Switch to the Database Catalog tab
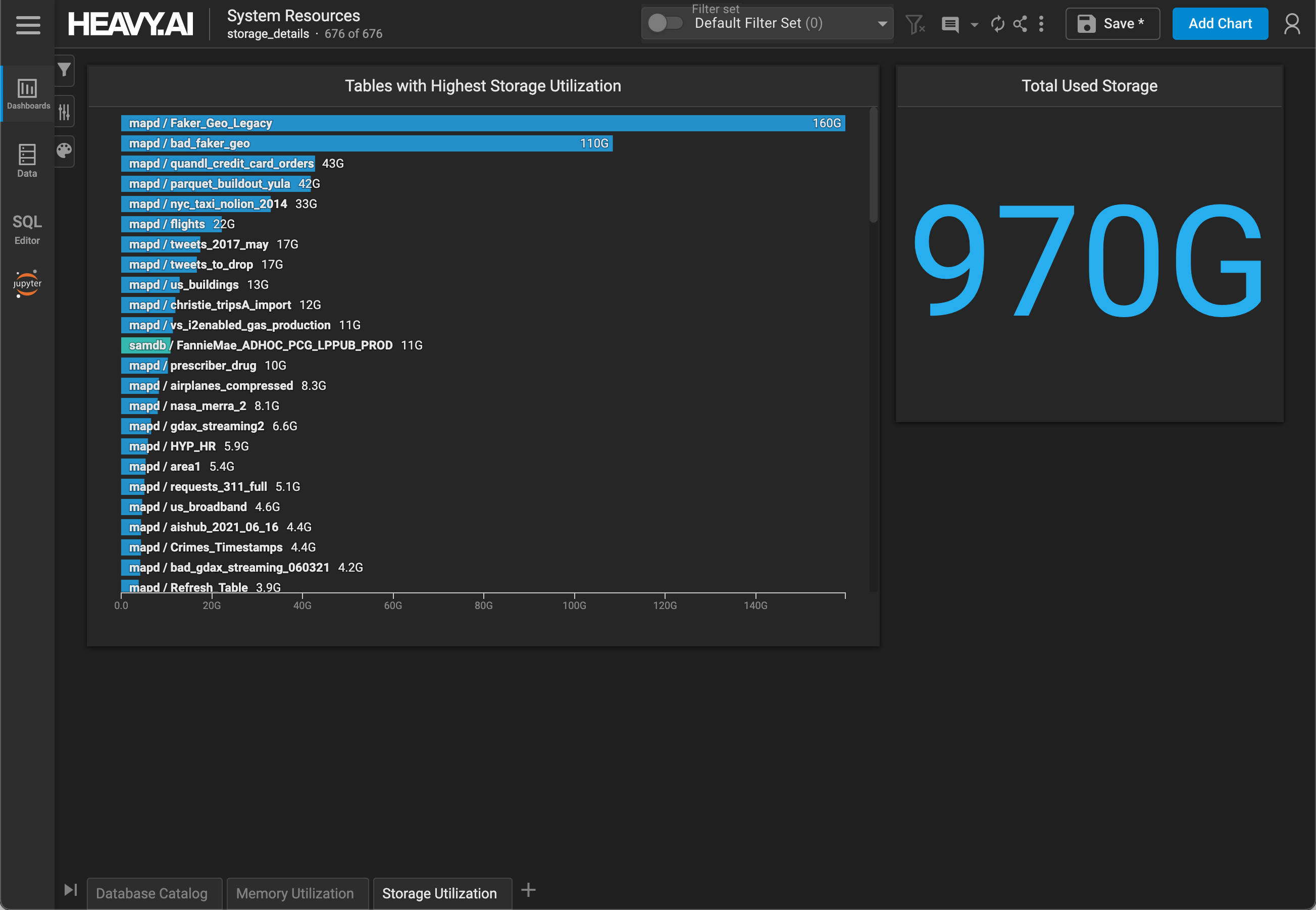Viewport: 1316px width, 910px height. 151,893
